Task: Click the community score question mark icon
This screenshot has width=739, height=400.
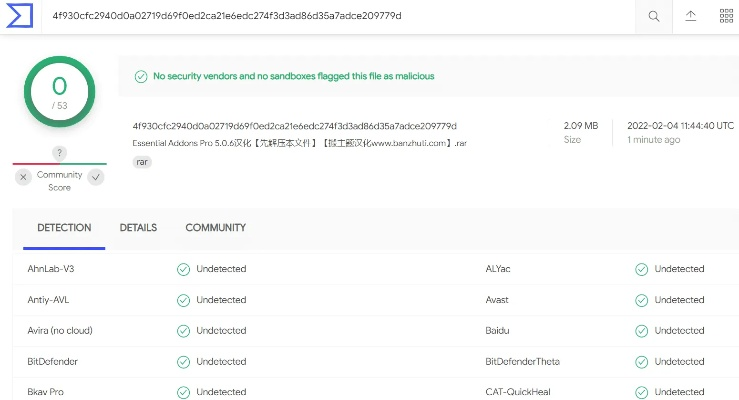Action: (x=60, y=152)
